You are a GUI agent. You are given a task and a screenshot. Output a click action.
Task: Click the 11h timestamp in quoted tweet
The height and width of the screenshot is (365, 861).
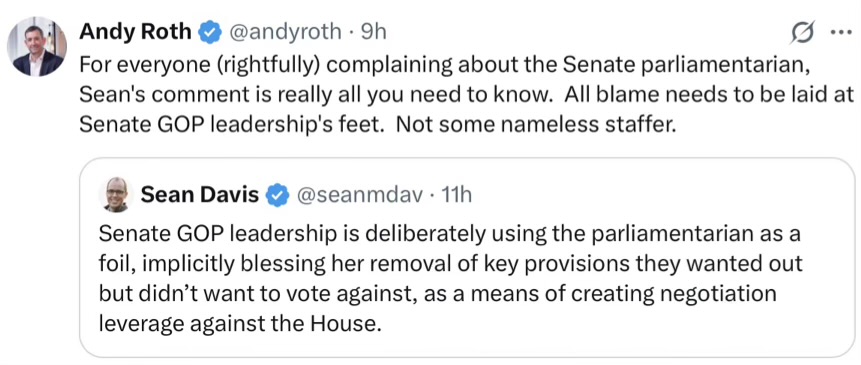[457, 195]
